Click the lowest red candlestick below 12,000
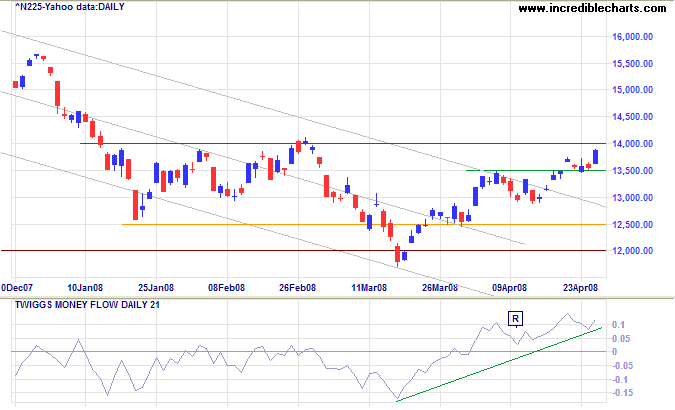 click(397, 255)
